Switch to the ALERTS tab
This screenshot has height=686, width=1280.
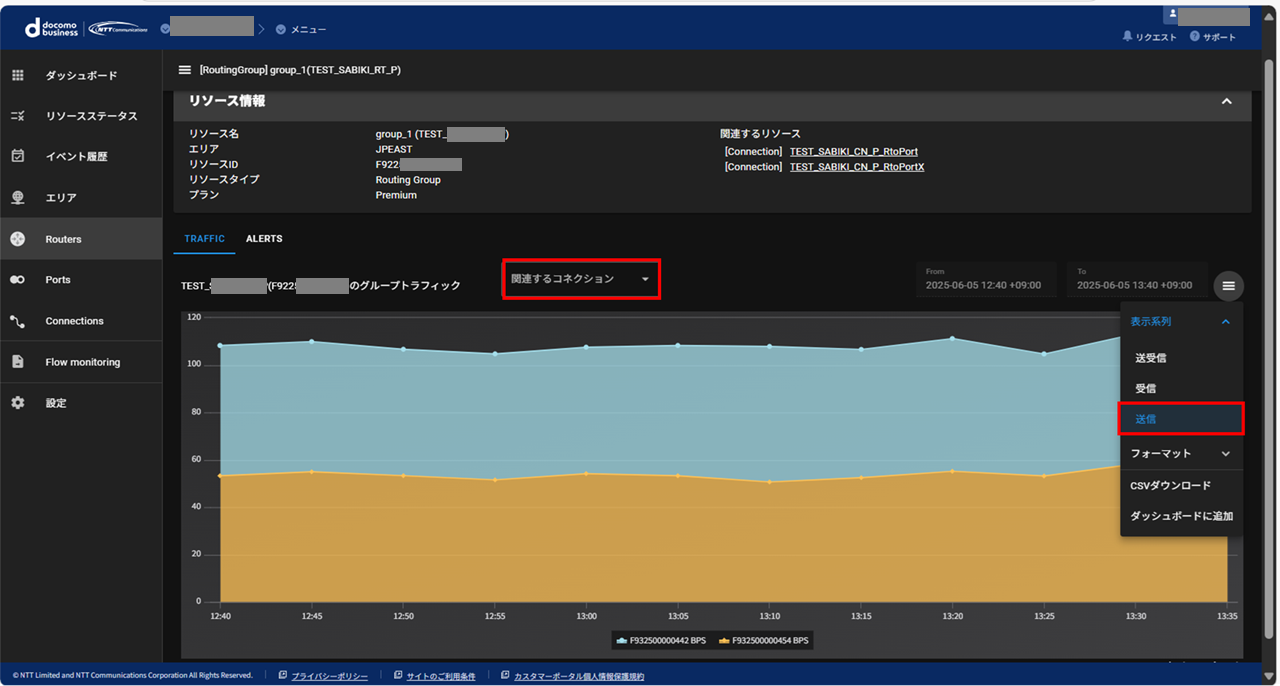tap(264, 239)
